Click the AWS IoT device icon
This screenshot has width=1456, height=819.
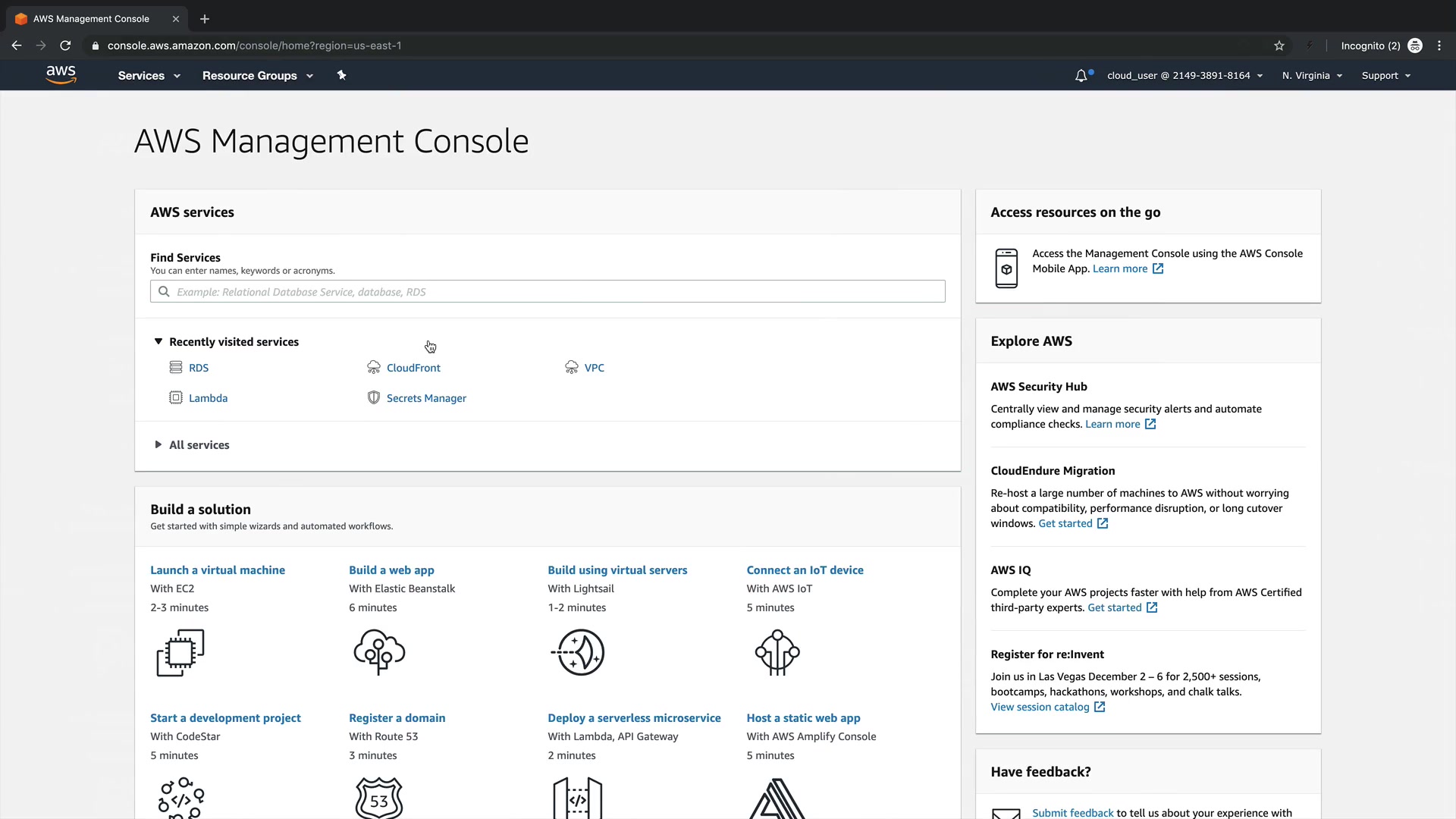point(777,652)
